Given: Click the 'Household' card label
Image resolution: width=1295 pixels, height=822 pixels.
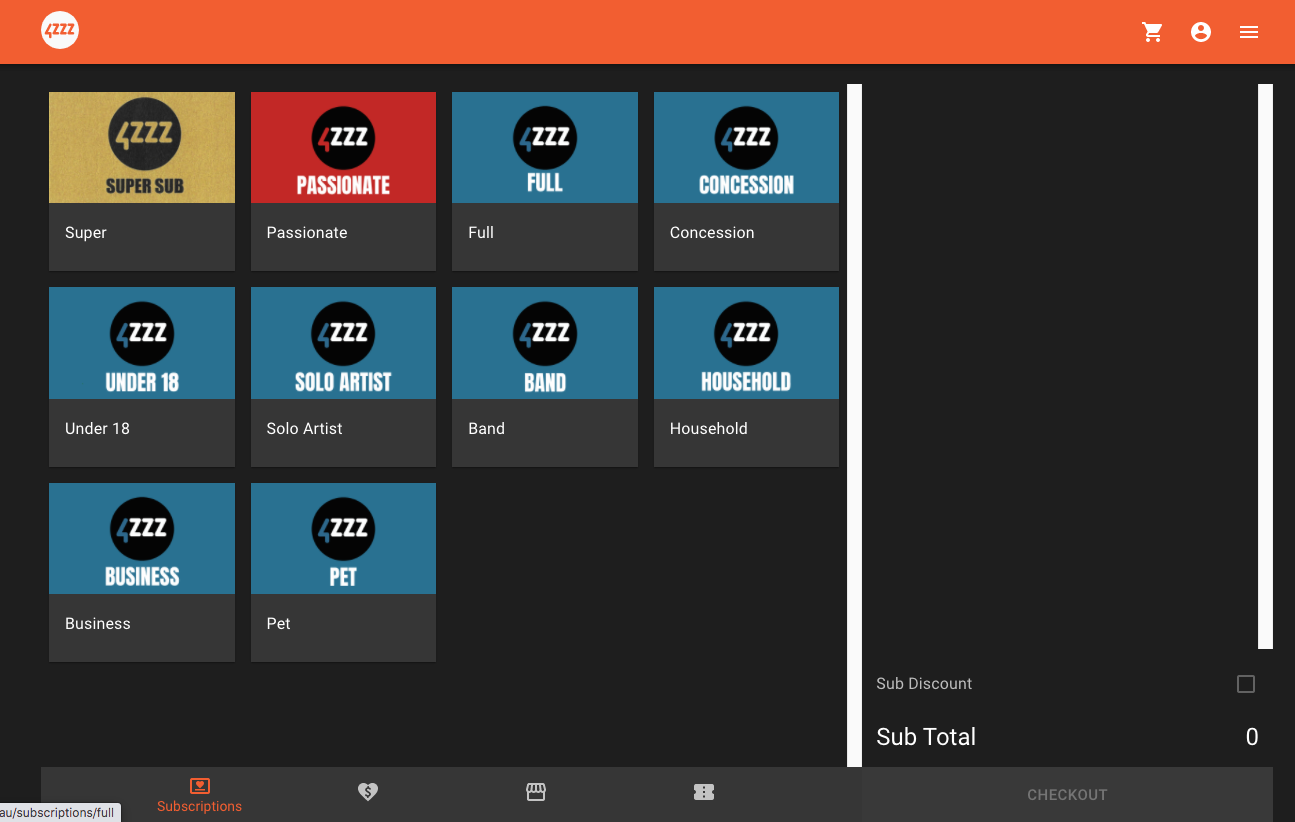Looking at the screenshot, I should (x=709, y=428).
